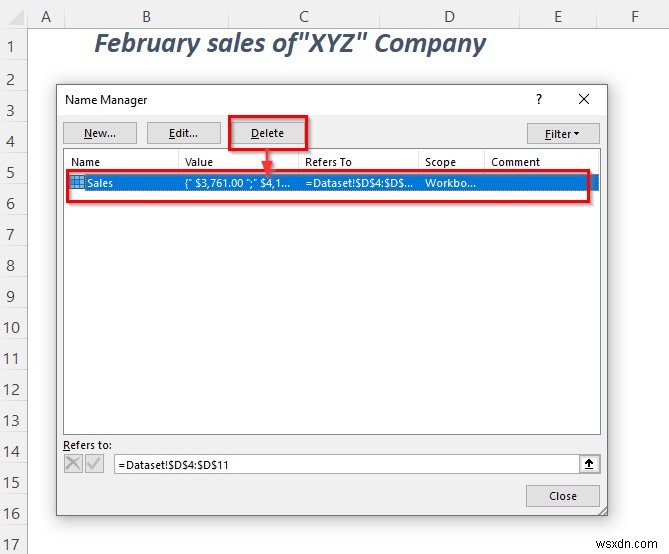The width and height of the screenshot is (669, 554).
Task: Open Name Manager help question mark
Action: [539, 99]
